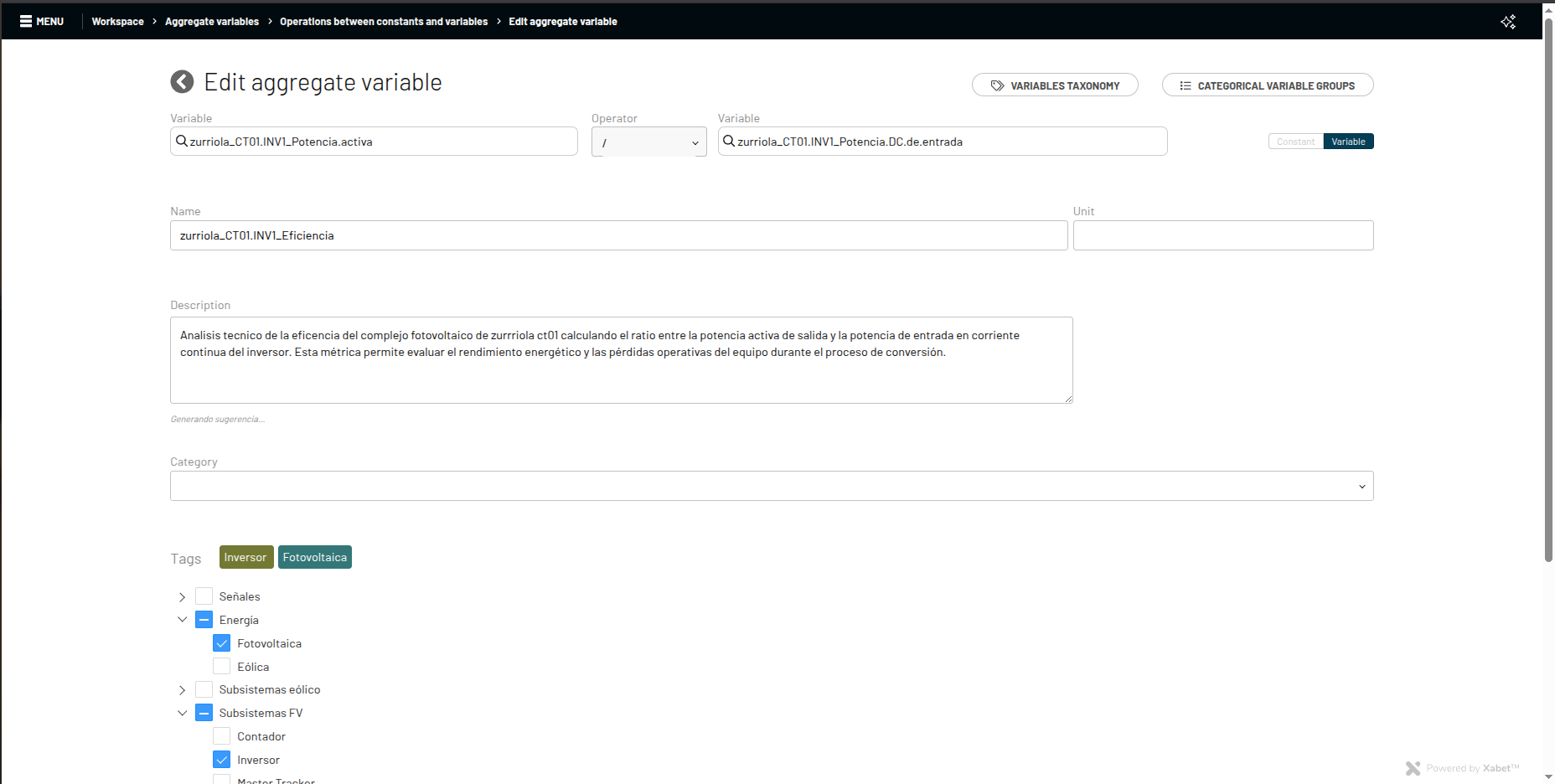Click the Fotovoltaica tag chip
This screenshot has height=784, width=1555.
[x=314, y=557]
